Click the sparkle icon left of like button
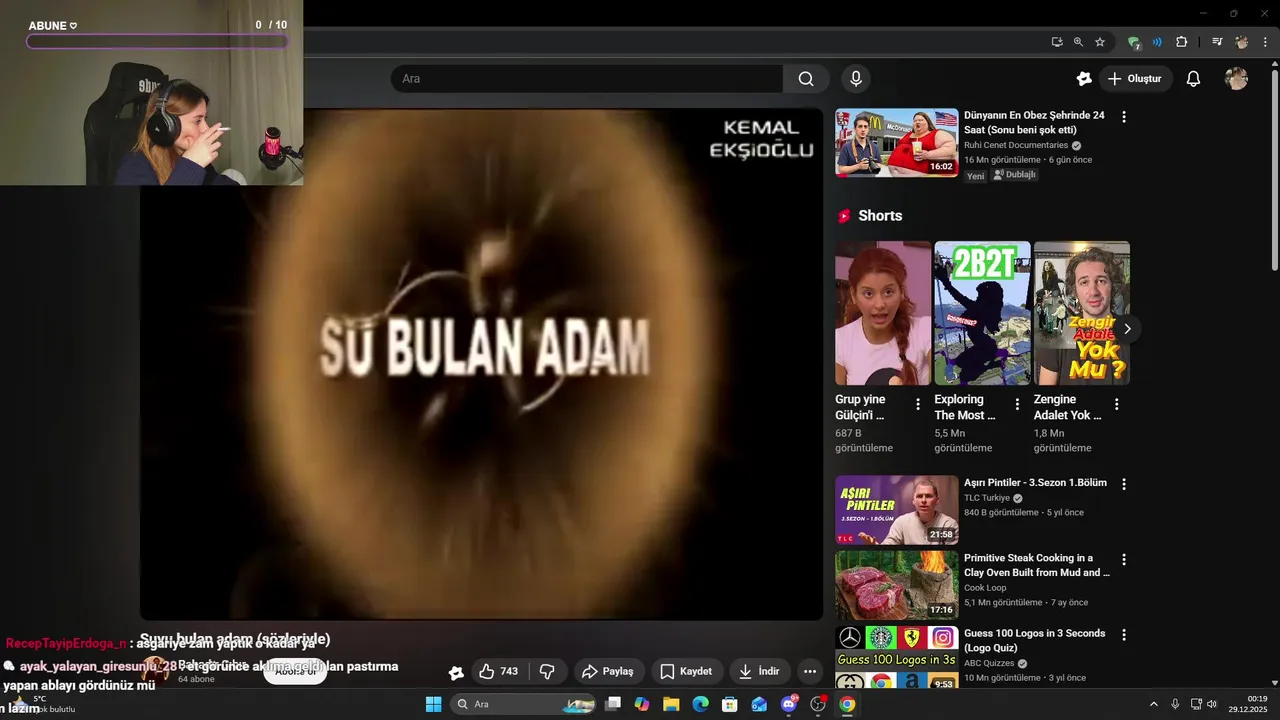The width and height of the screenshot is (1280, 720). pos(456,672)
